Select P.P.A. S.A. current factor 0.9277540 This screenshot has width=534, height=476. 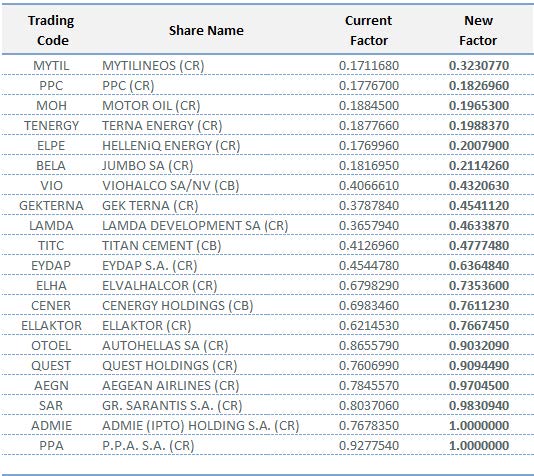click(369, 446)
